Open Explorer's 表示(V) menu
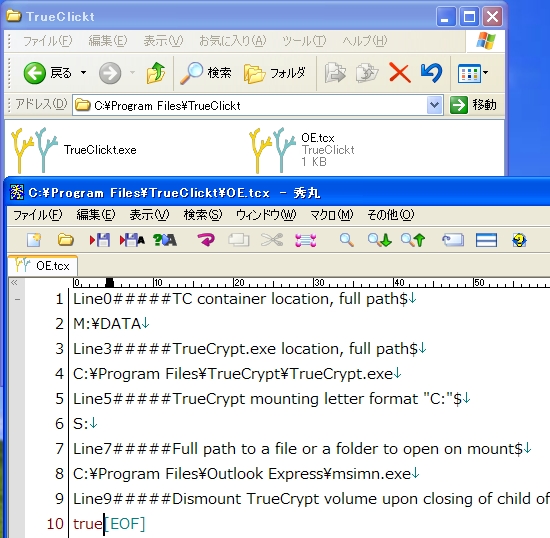 [x=163, y=41]
